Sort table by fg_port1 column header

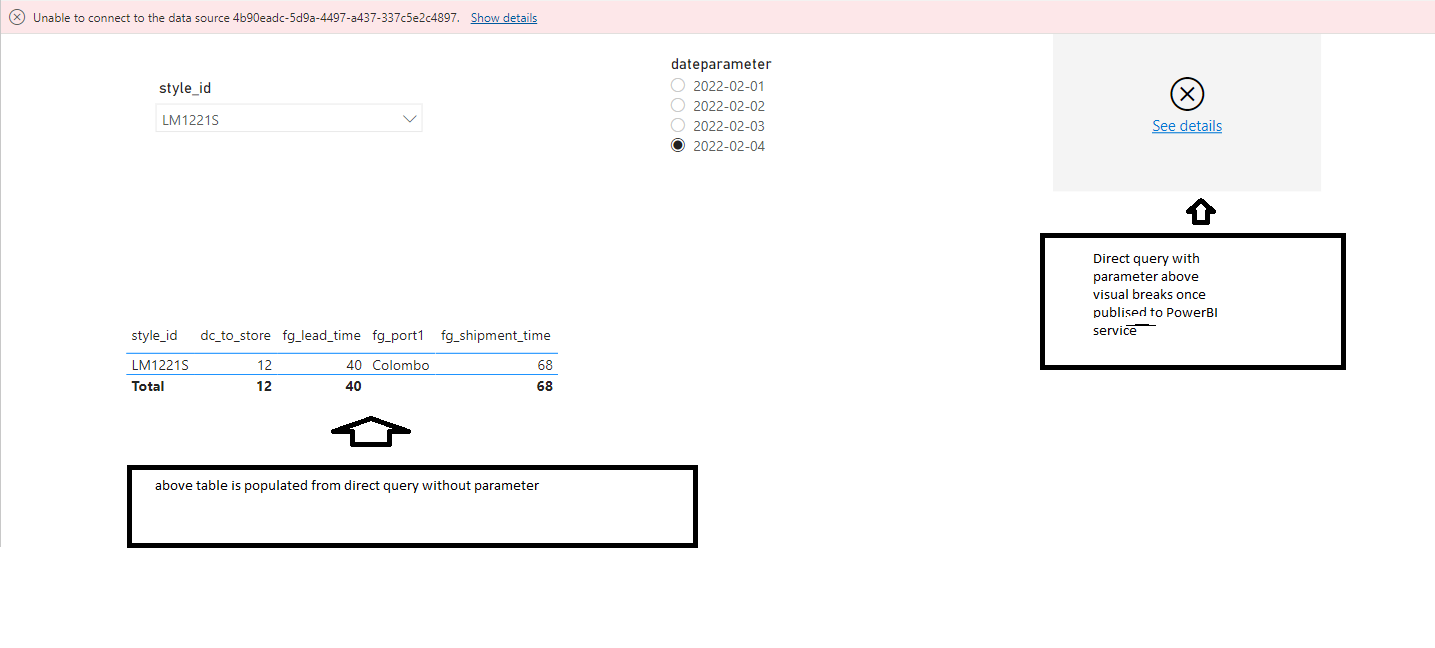point(398,336)
